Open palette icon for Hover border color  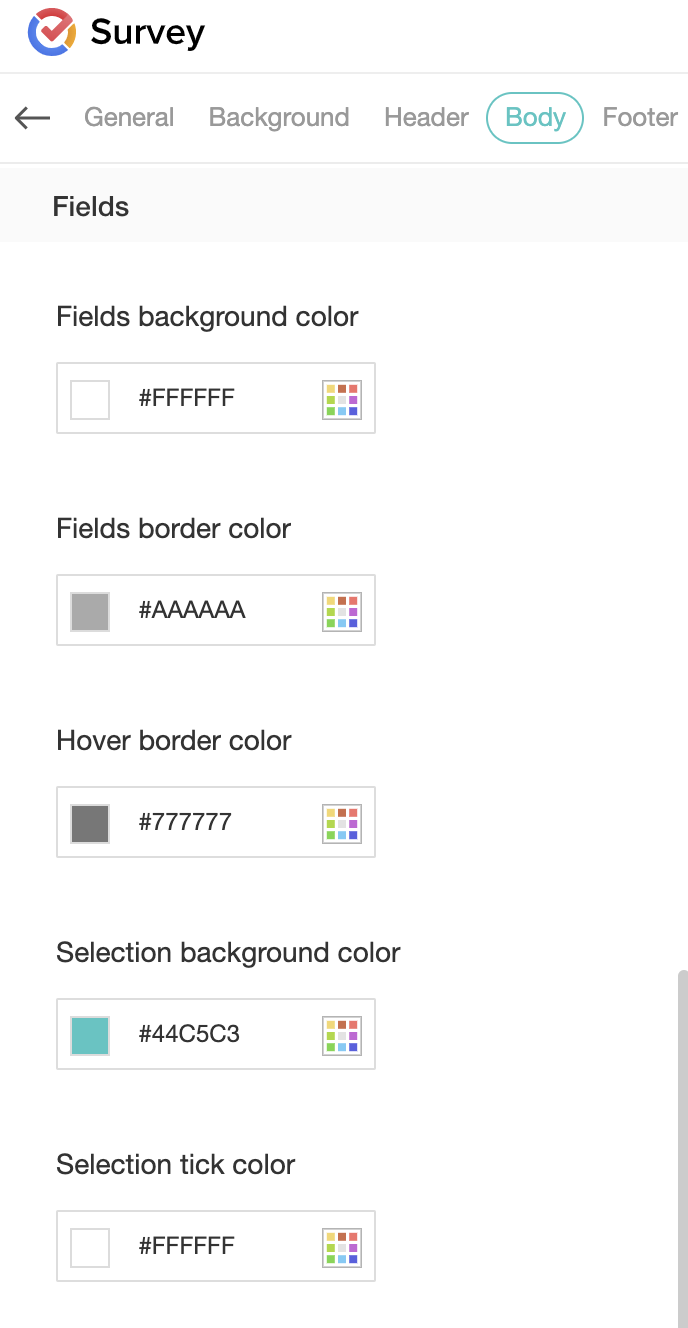(341, 823)
